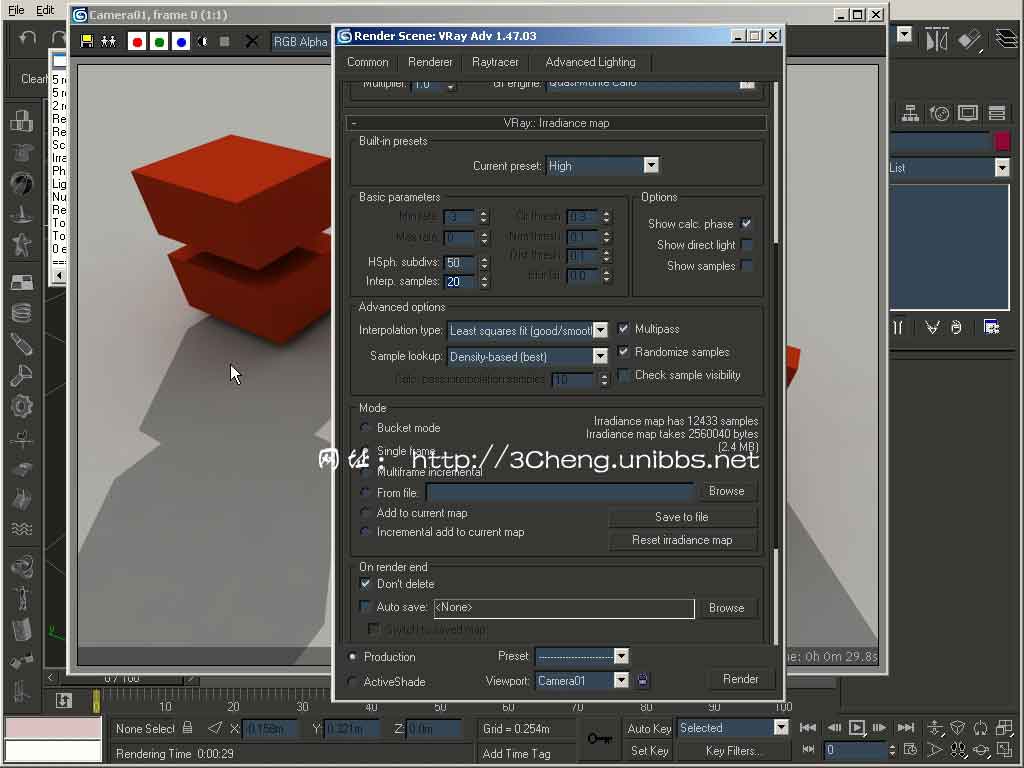1024x768 pixels.
Task: Open the Layer Manager icon
Action: pyautogui.click(x=1008, y=39)
